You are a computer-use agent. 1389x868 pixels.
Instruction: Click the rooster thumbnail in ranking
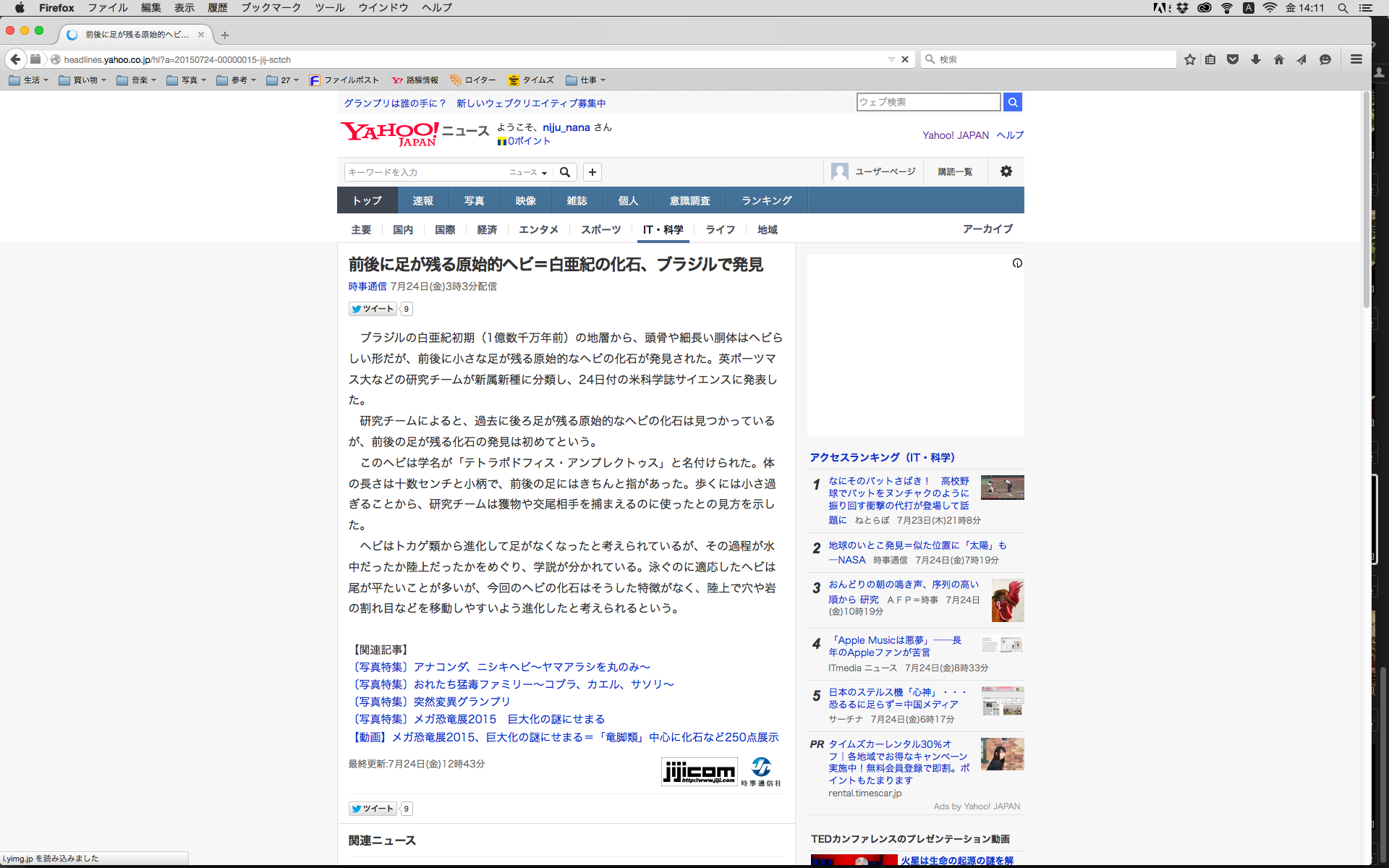pyautogui.click(x=1007, y=600)
